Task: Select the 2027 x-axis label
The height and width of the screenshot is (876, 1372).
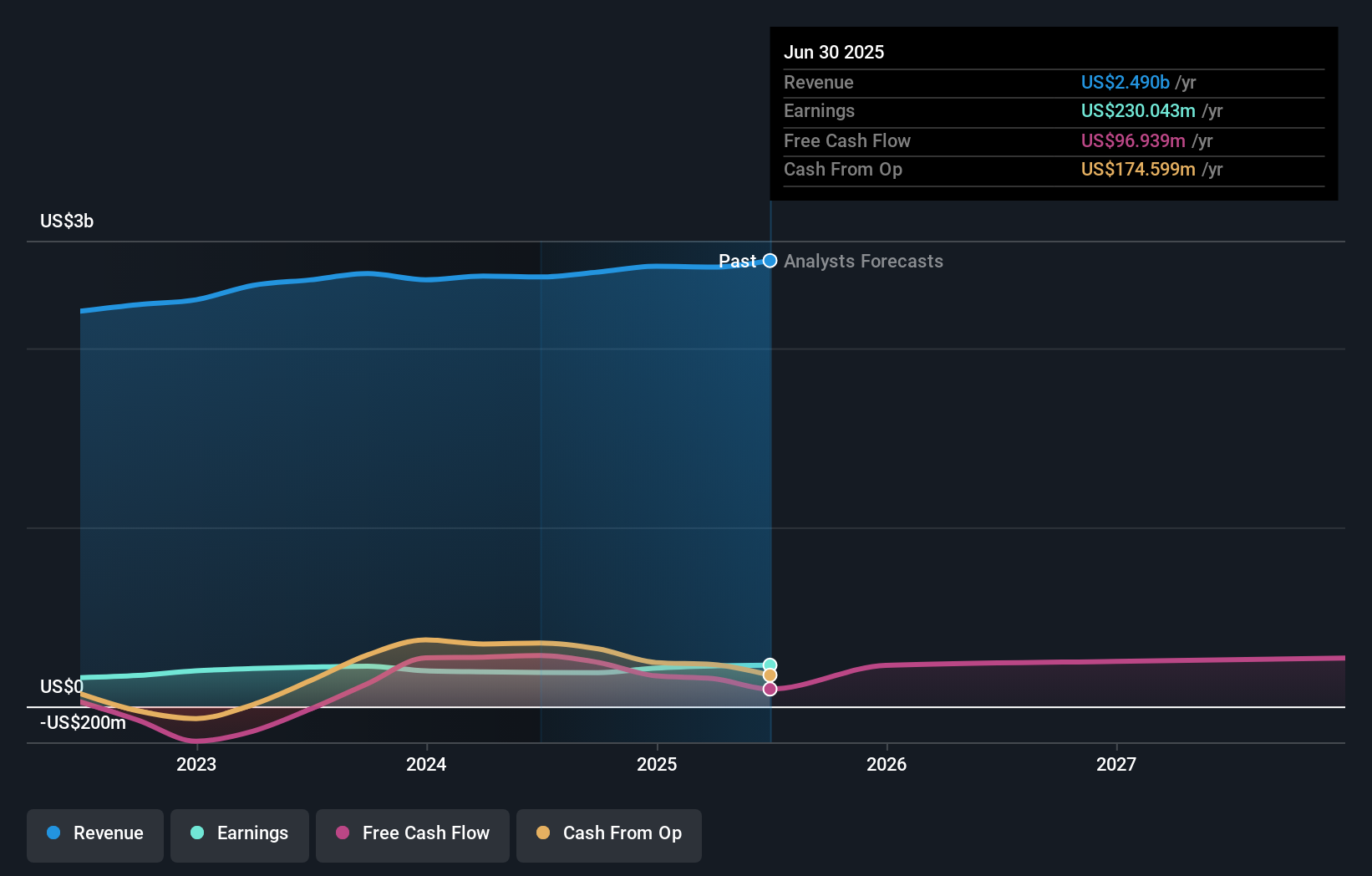Action: (x=1116, y=764)
